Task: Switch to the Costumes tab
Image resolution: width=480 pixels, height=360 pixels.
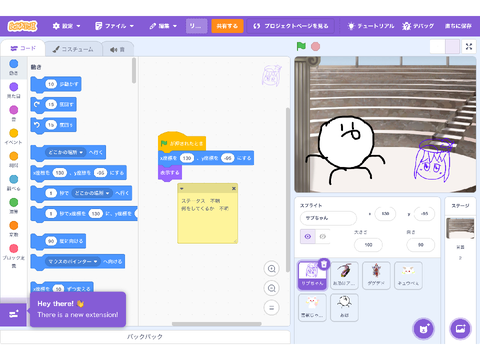Action: click(73, 49)
